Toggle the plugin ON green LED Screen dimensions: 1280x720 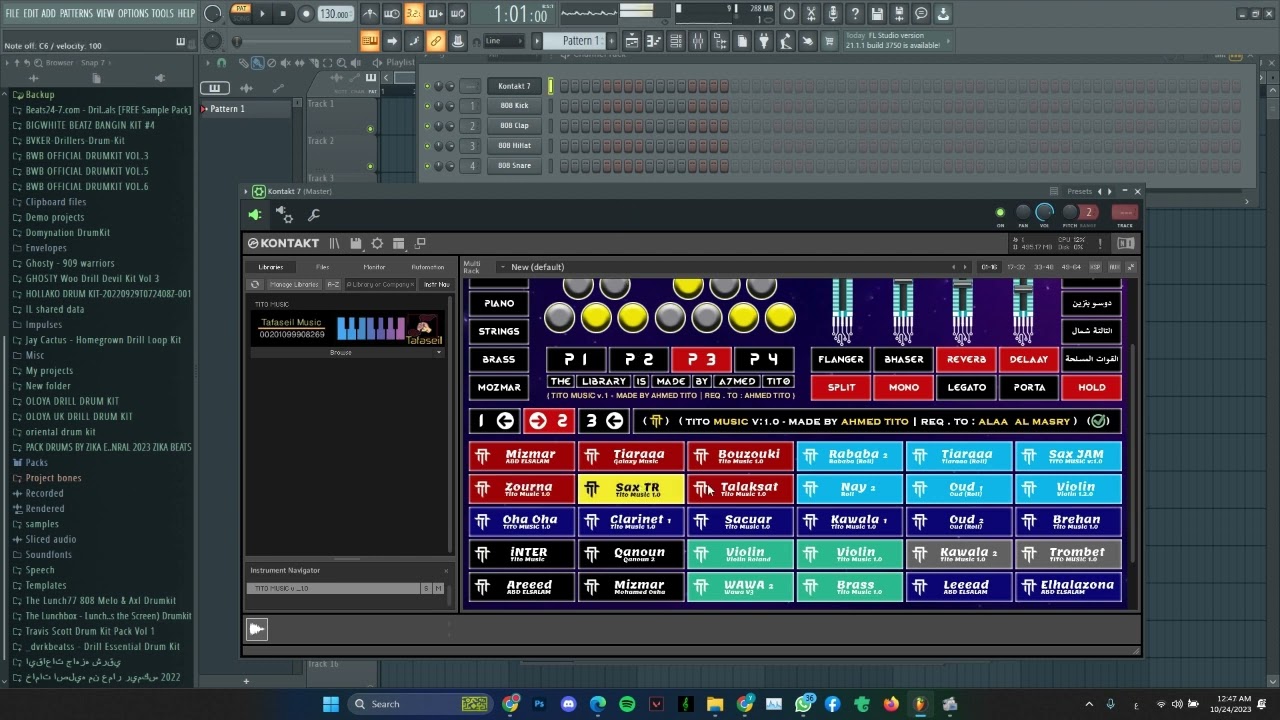pyautogui.click(x=1000, y=212)
